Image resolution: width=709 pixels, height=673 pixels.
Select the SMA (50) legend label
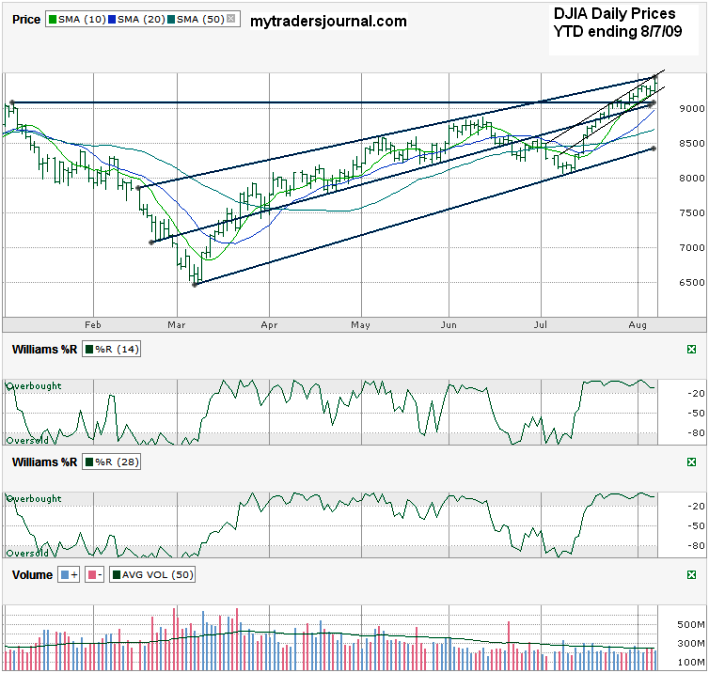click(200, 19)
